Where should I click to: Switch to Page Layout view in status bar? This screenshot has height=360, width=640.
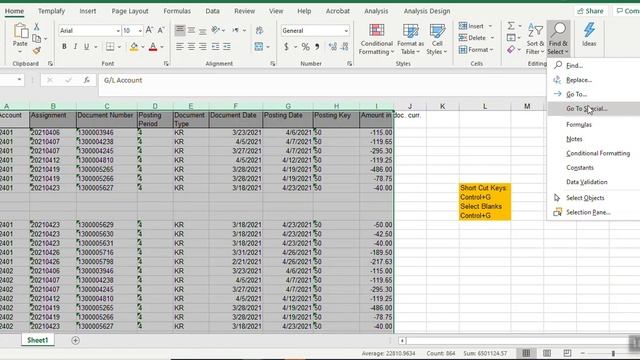[547, 353]
